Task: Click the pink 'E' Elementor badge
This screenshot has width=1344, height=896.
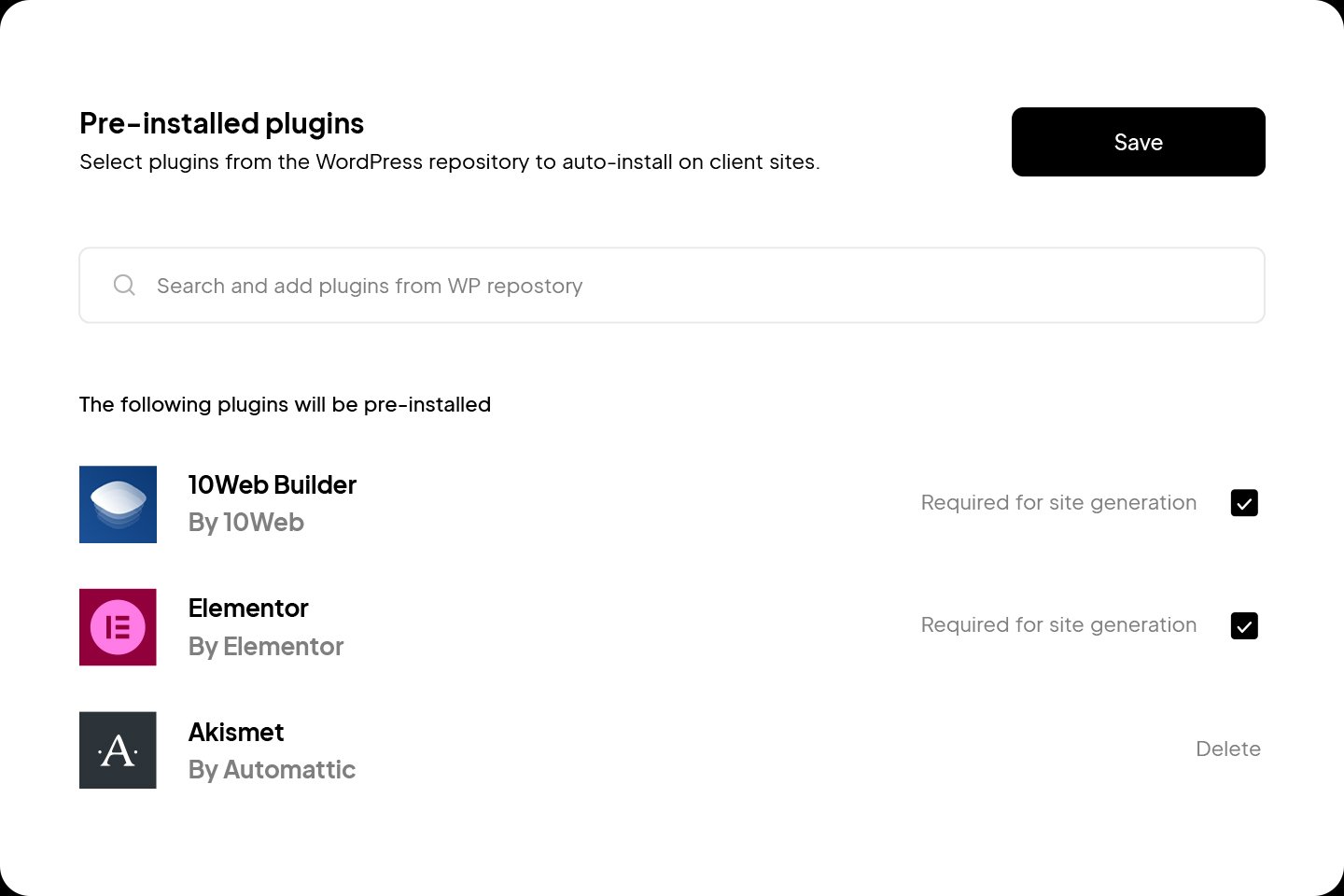Action: pyautogui.click(x=118, y=627)
